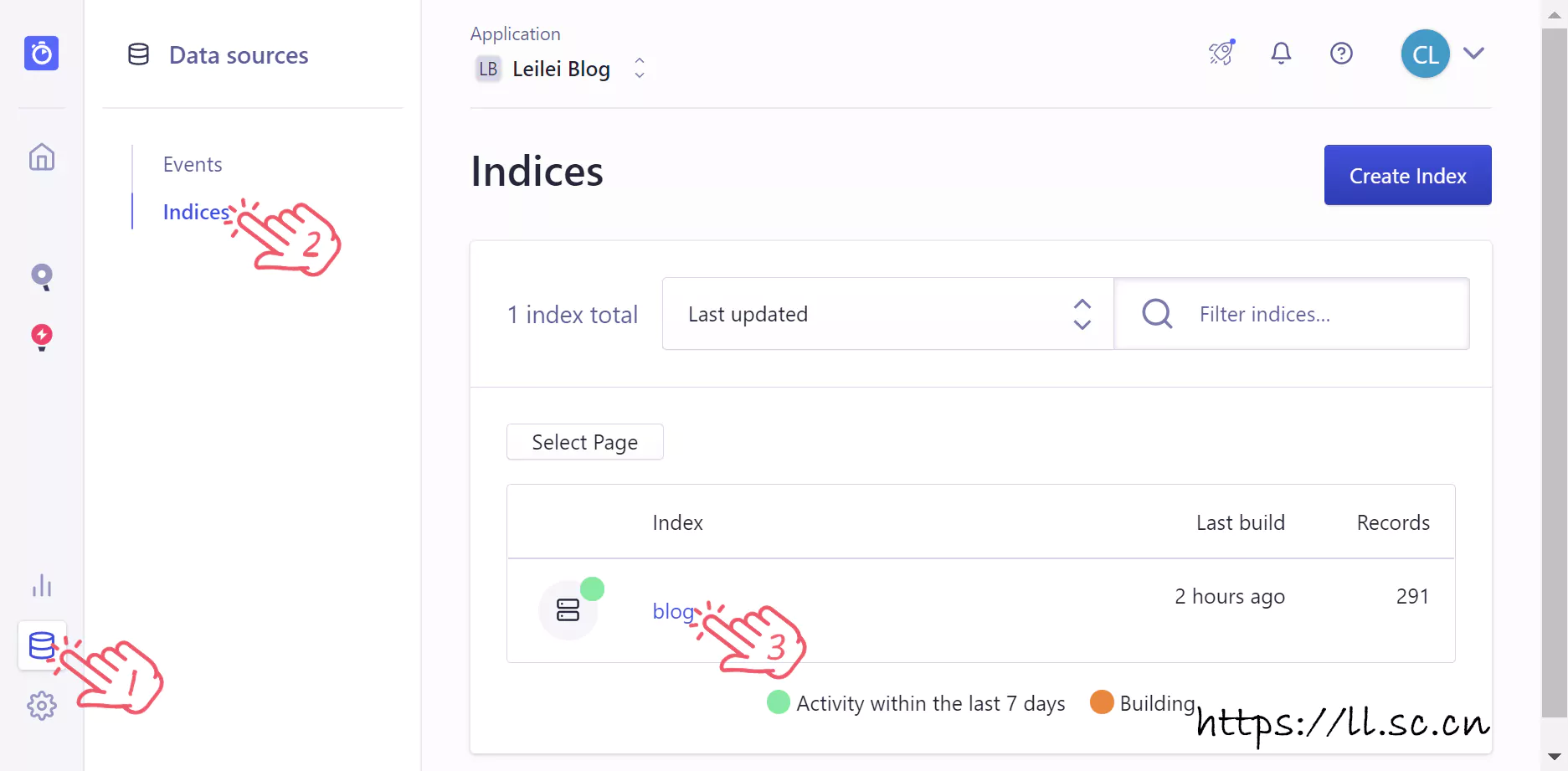This screenshot has height=771, width=1568.
Task: Click the blog index status icon
Action: tap(568, 610)
